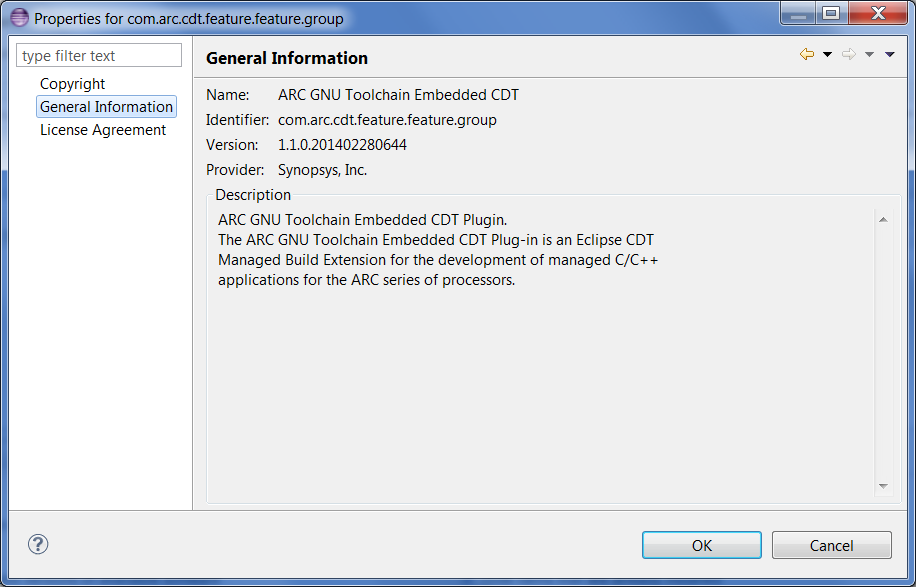Select Copyright in the left tree
This screenshot has width=916, height=587.
coord(72,84)
